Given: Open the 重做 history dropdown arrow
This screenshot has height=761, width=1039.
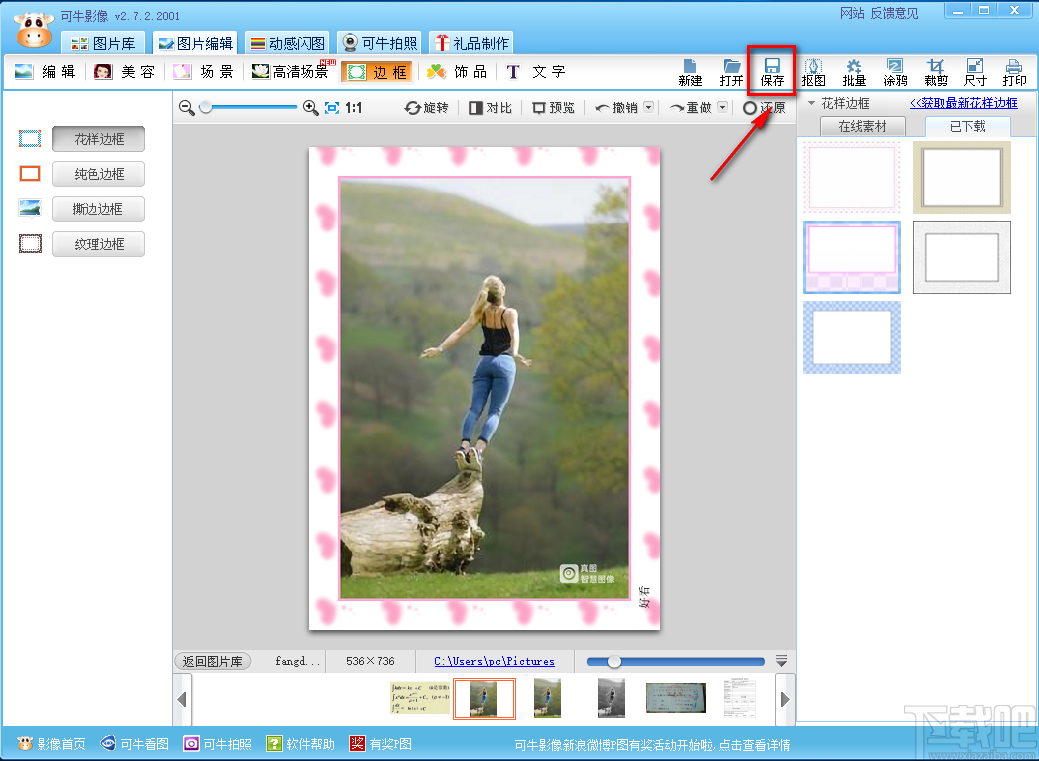Looking at the screenshot, I should point(722,107).
